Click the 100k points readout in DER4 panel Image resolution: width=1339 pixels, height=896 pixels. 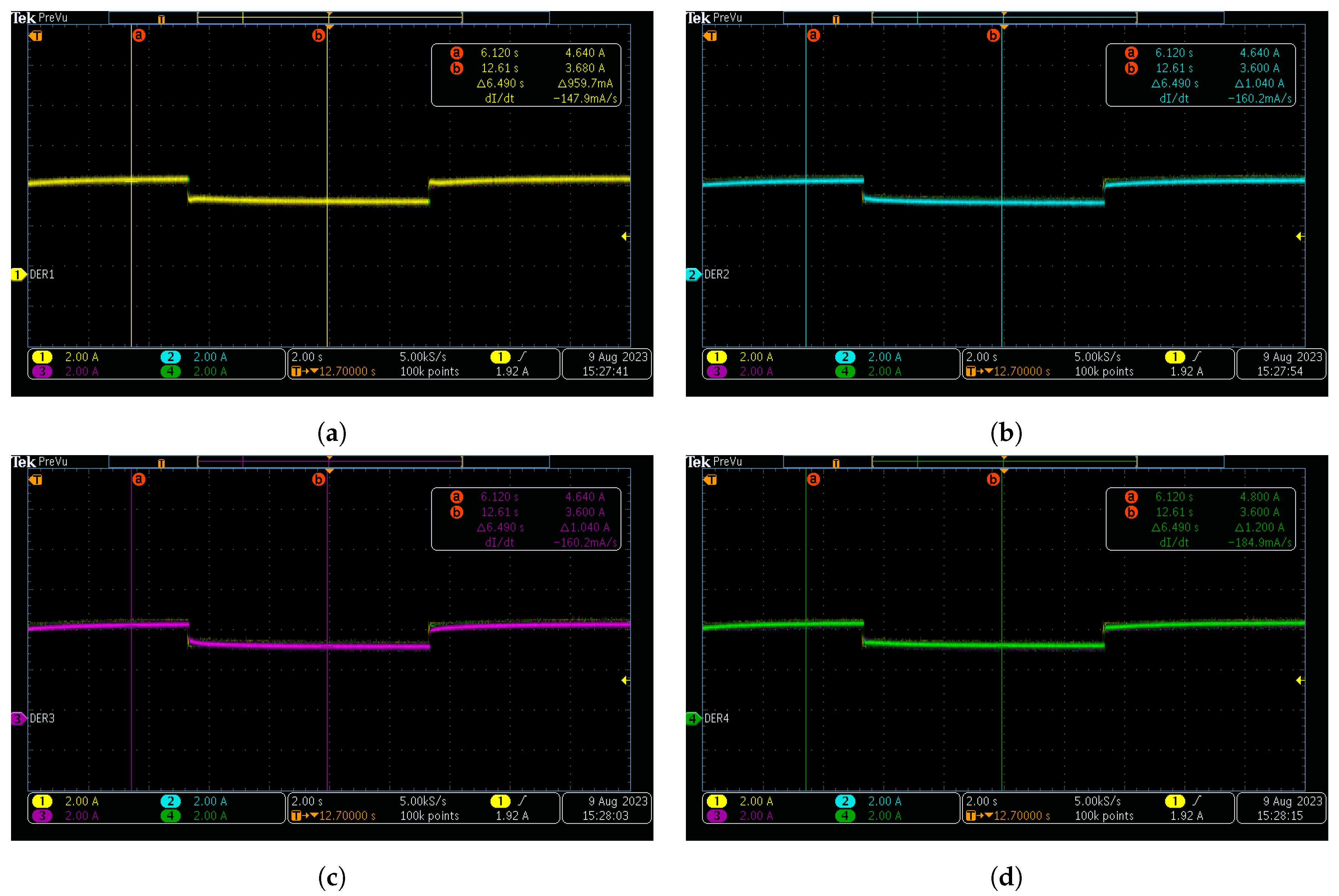[1104, 815]
